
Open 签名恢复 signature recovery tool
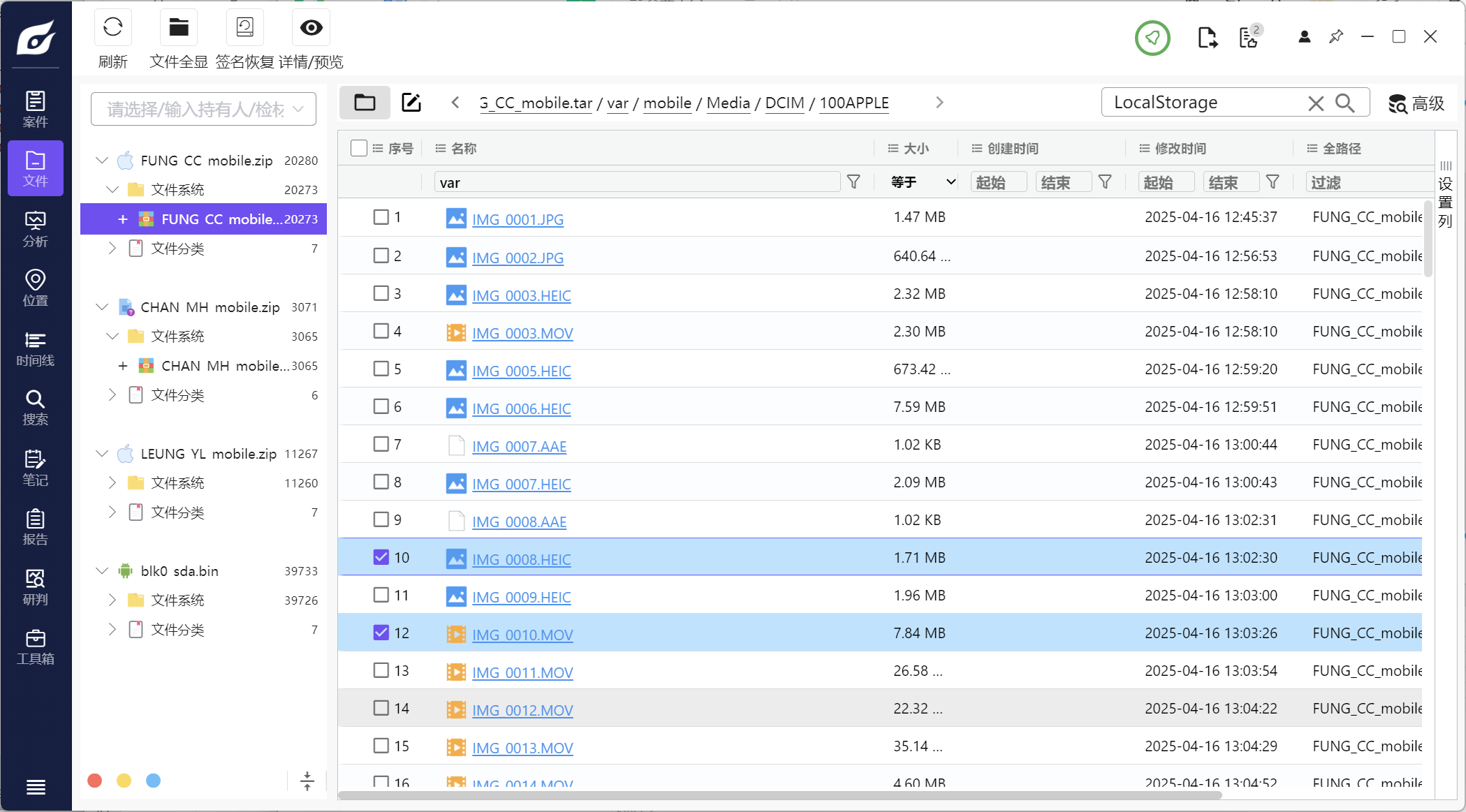[244, 28]
